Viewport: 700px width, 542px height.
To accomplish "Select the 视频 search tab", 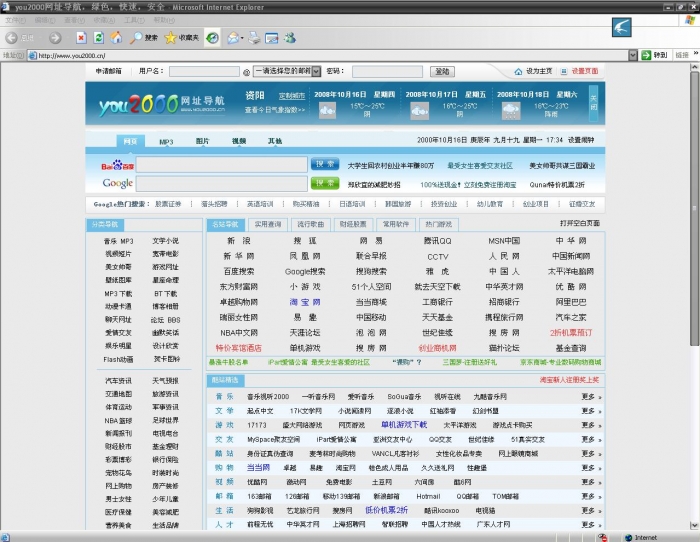I will coord(239,141).
